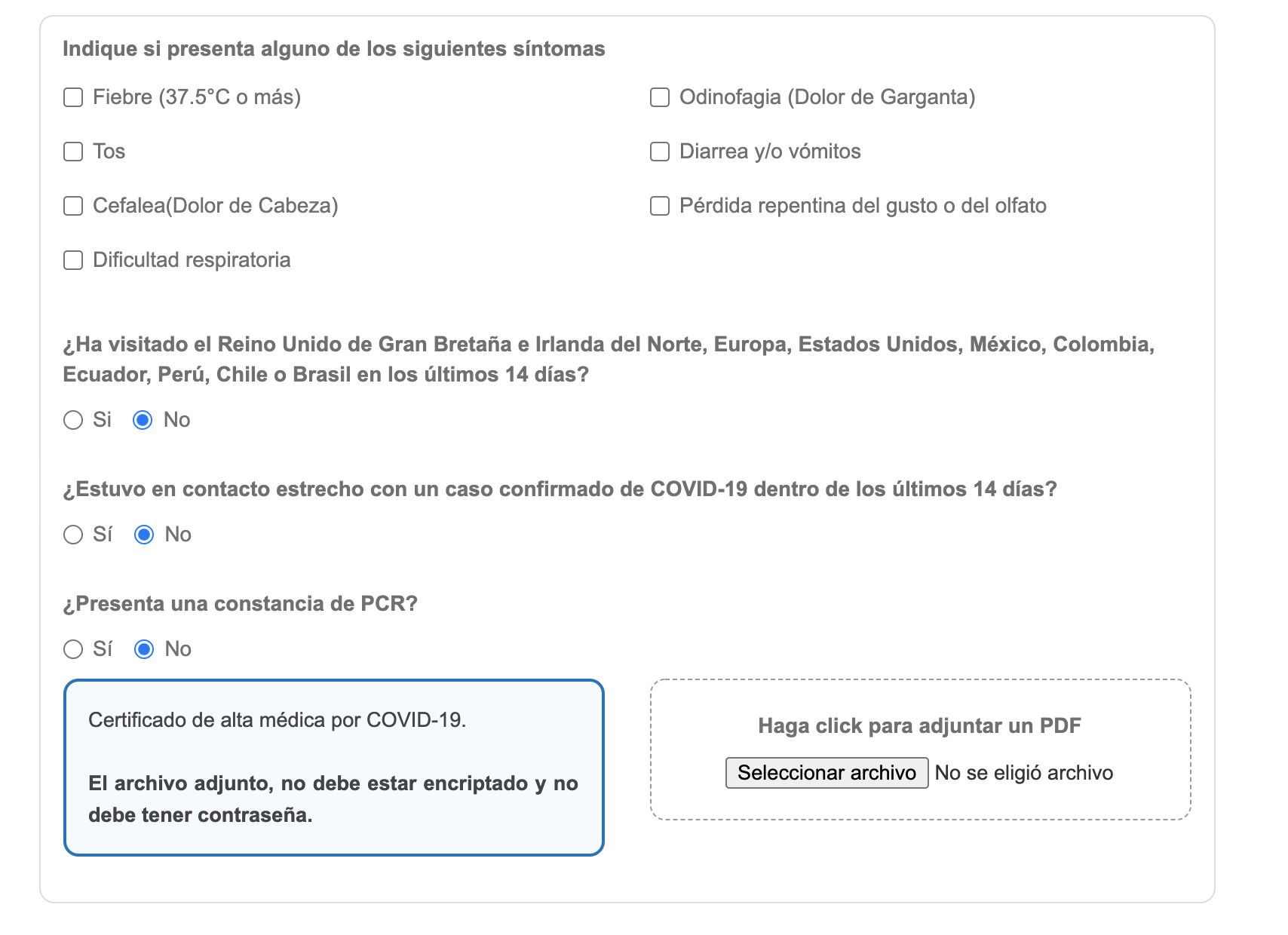Click the symptoms section heading text
Viewport: 1288px width, 935px height.
pos(333,49)
